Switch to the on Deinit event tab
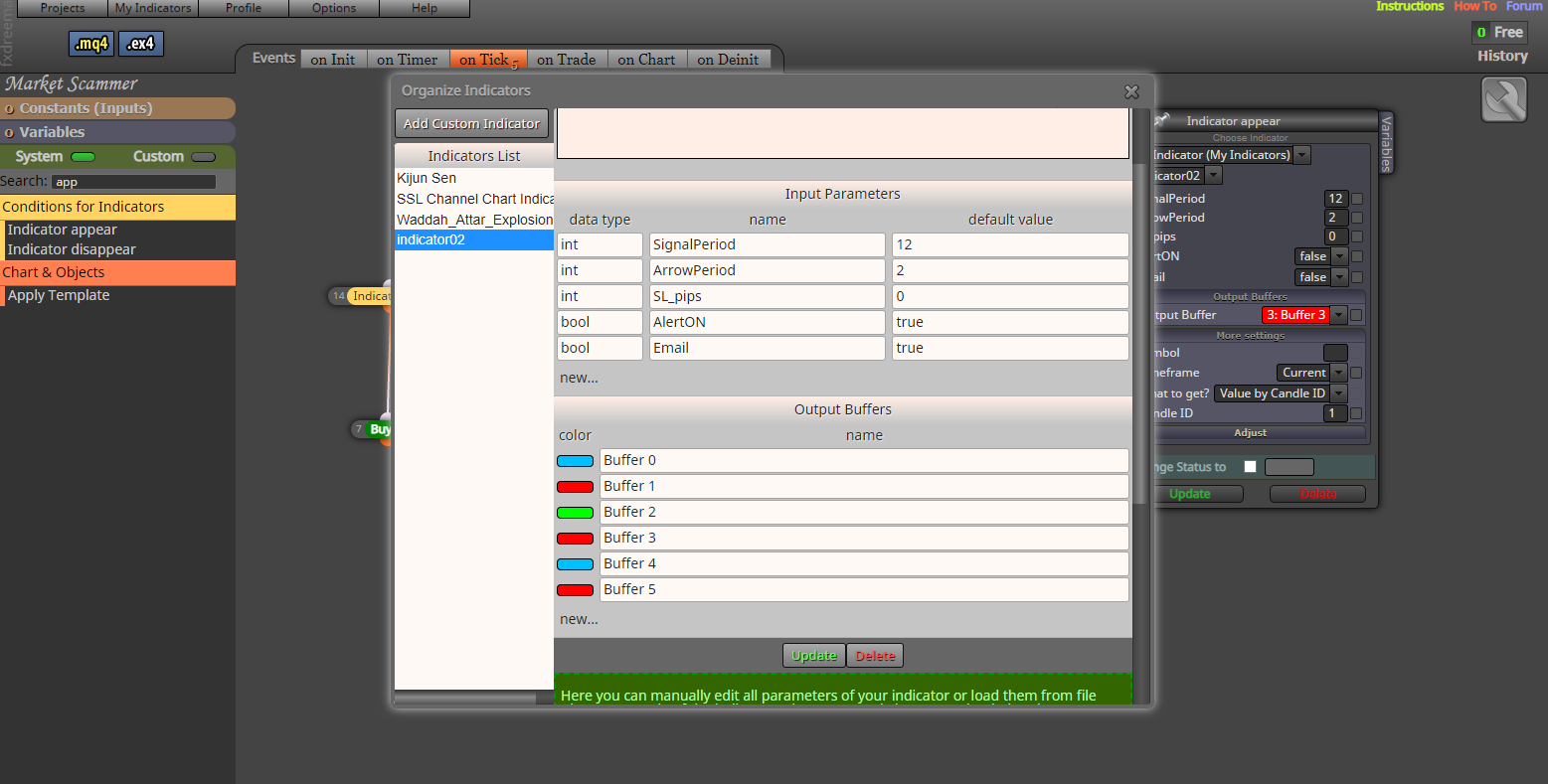The width and height of the screenshot is (1548, 784). click(x=728, y=60)
